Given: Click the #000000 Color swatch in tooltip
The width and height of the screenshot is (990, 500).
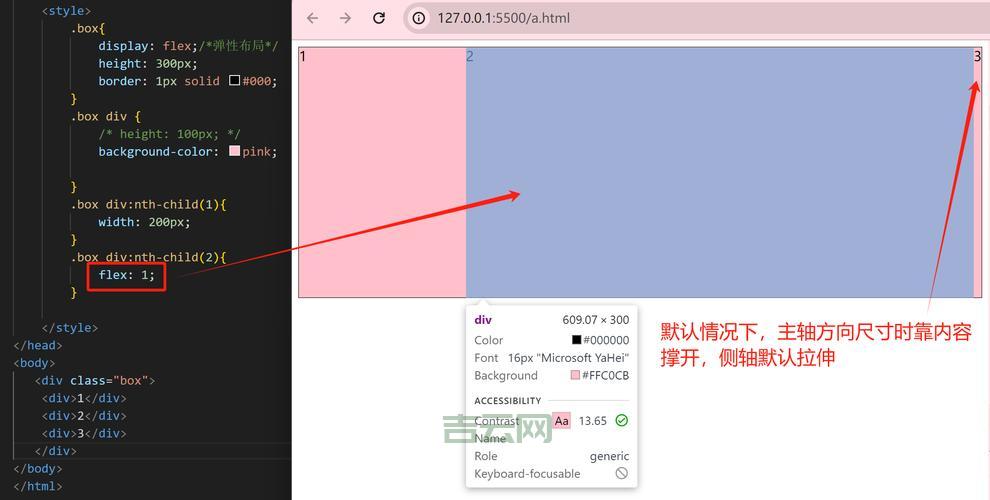Looking at the screenshot, I should (575, 340).
